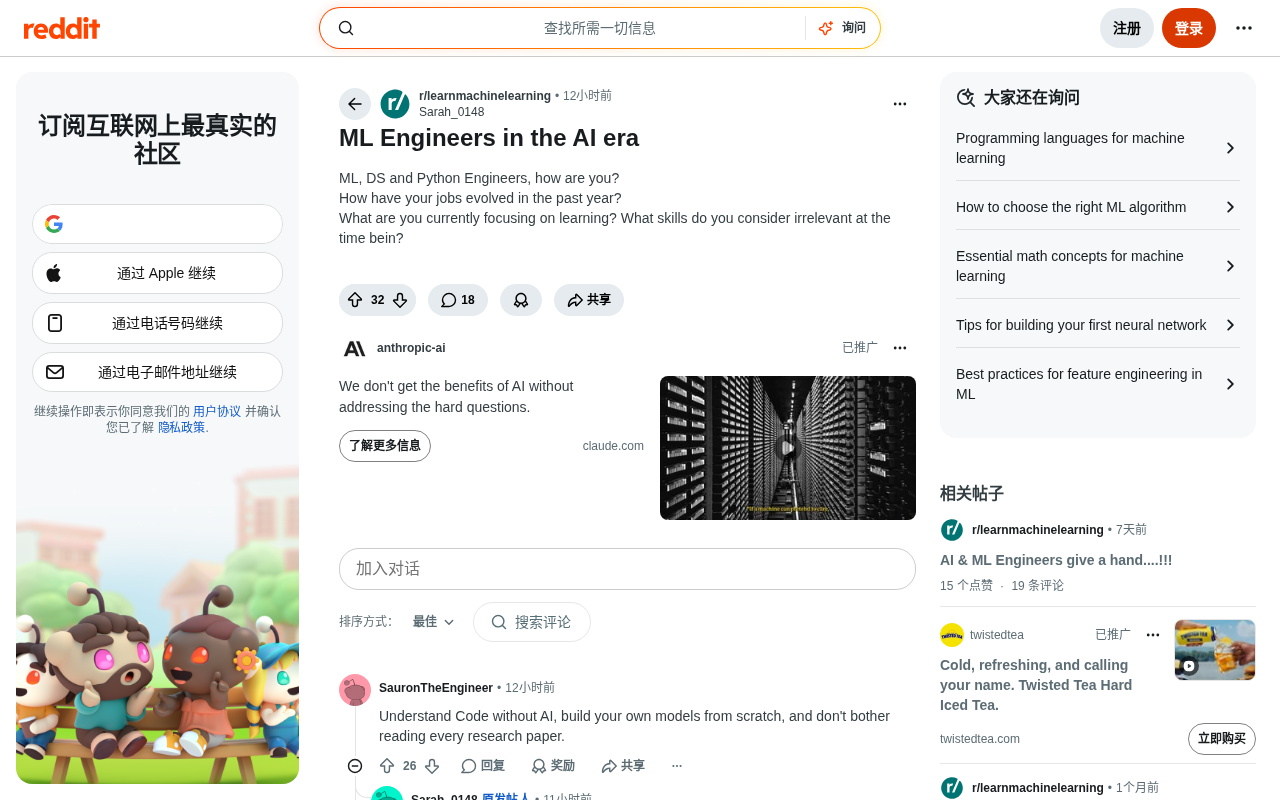Image resolution: width=1280 pixels, height=800 pixels.
Task: Select 通过电话号码继续
Action: 157,323
